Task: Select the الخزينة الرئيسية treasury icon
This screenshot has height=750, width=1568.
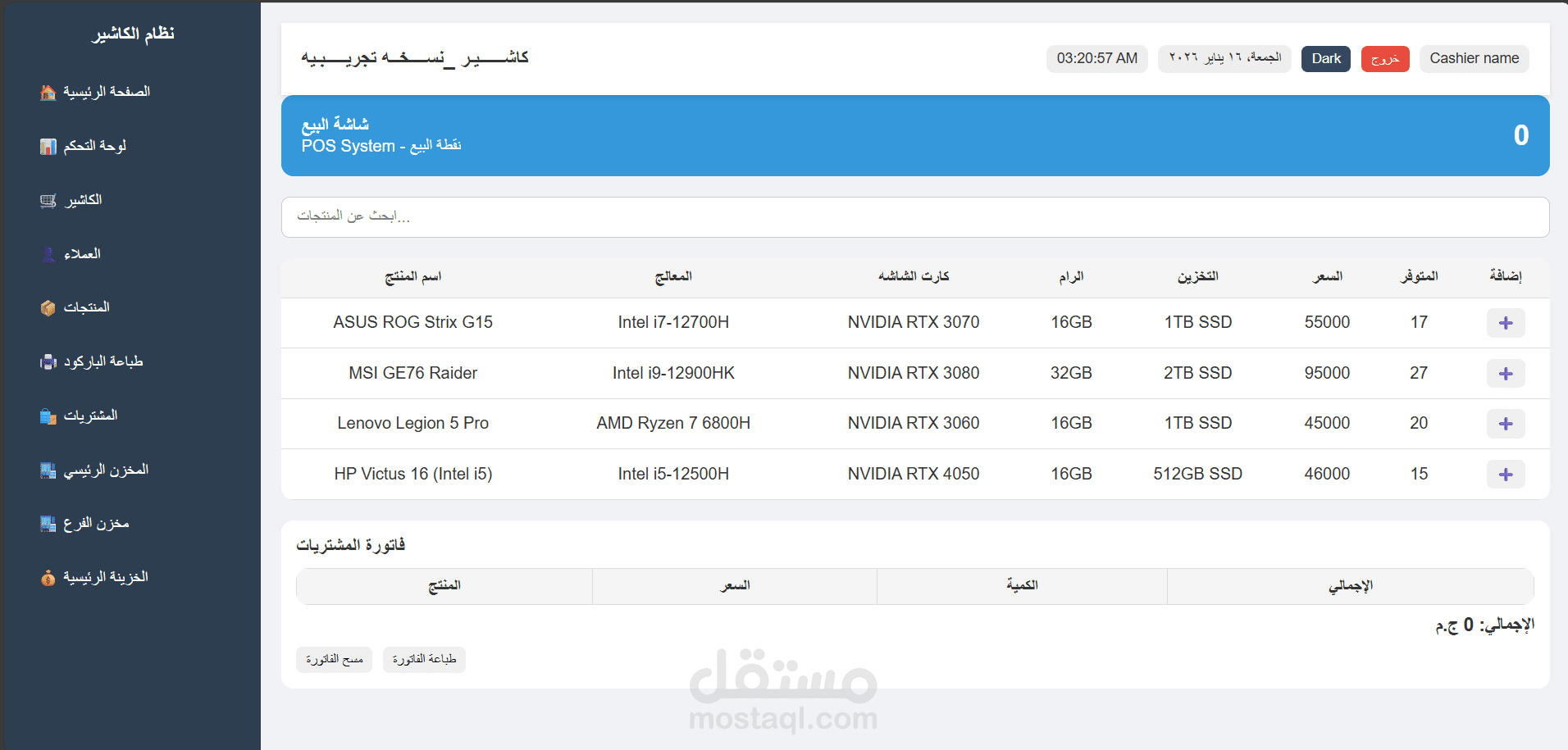Action: [47, 577]
